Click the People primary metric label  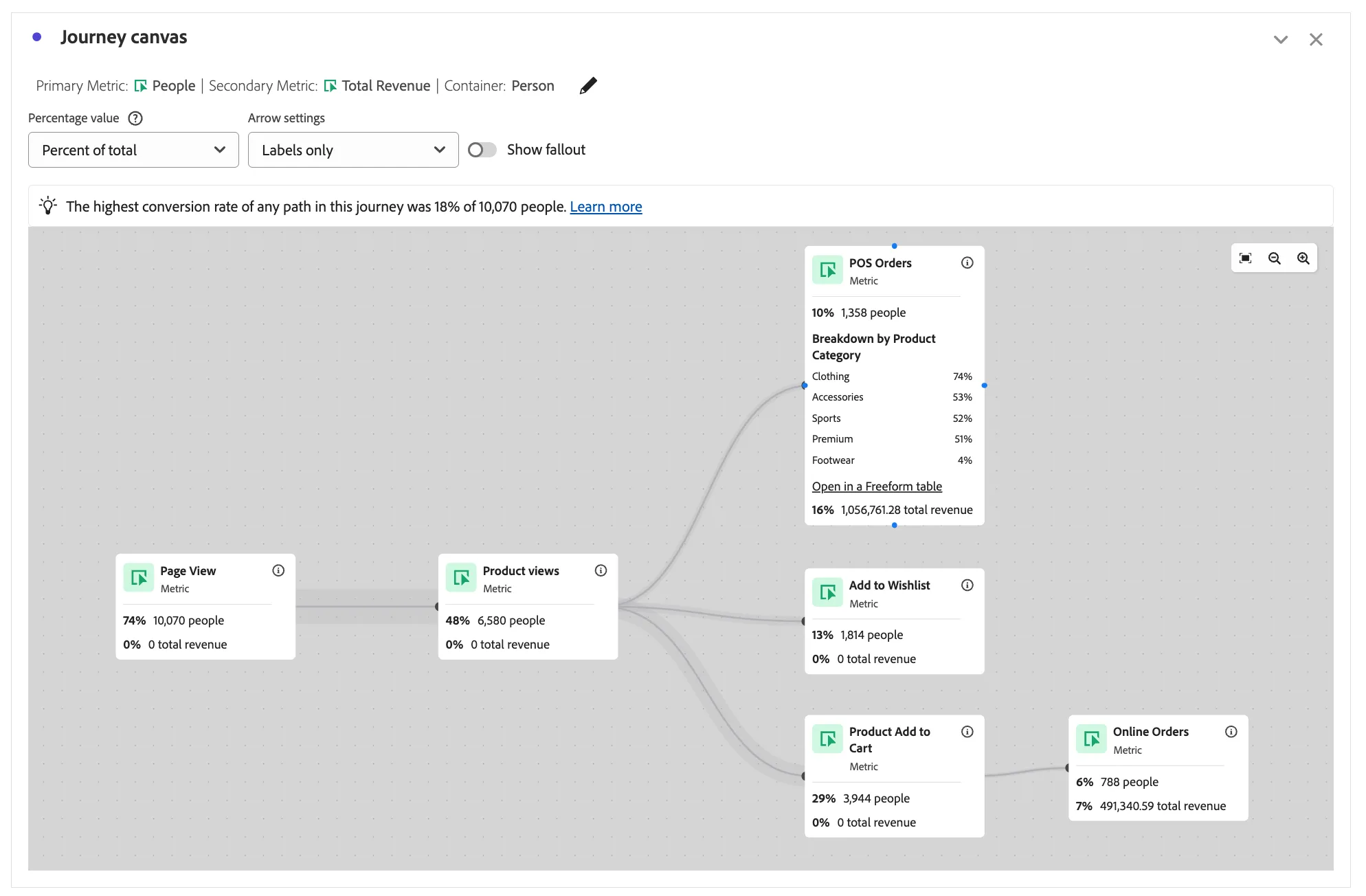point(174,86)
